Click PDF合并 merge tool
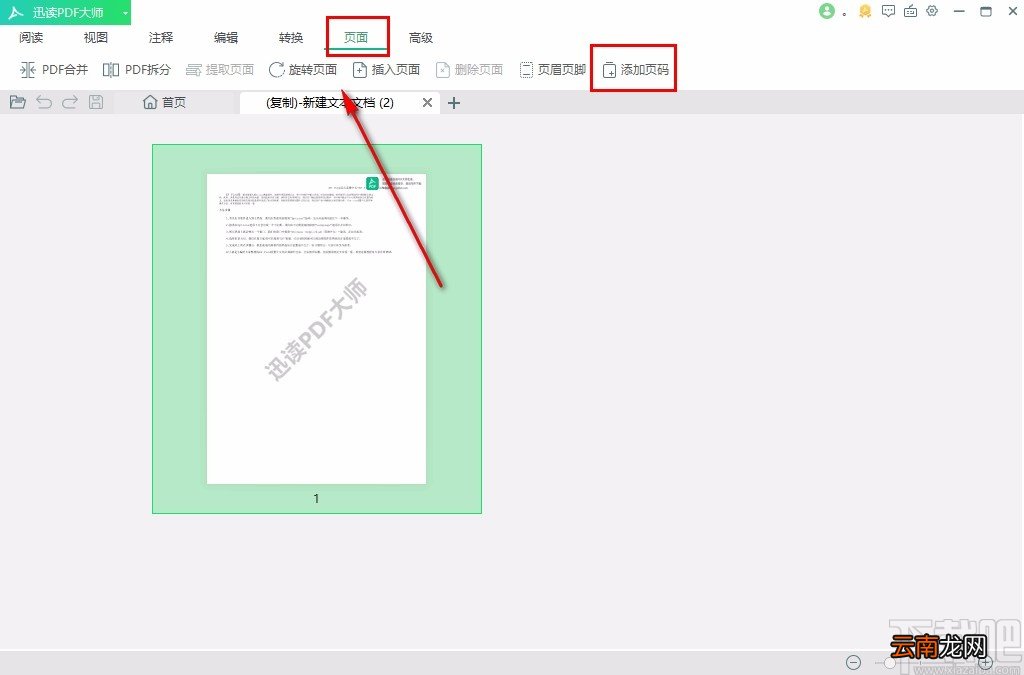The width and height of the screenshot is (1024, 675). [x=54, y=69]
